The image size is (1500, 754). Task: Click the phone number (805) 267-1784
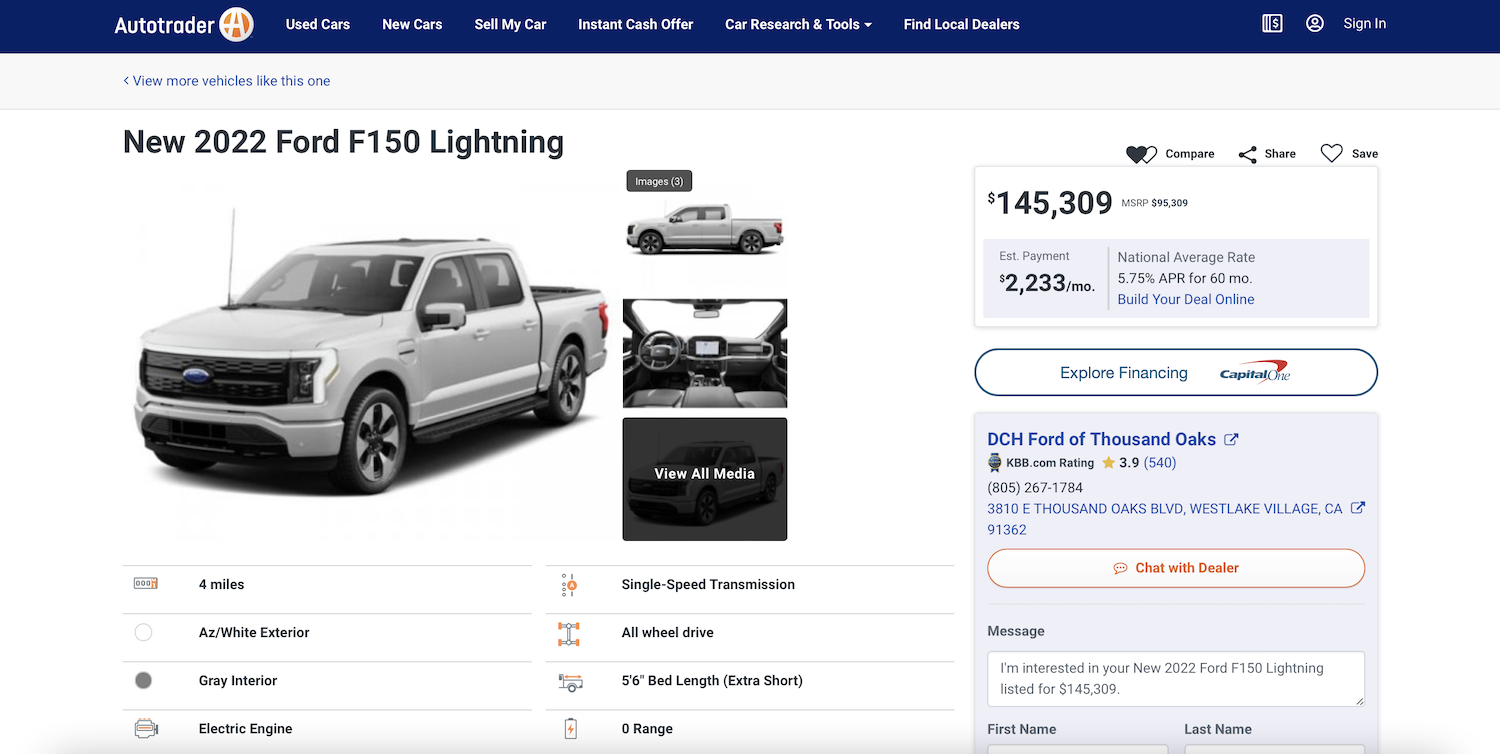pos(1035,488)
